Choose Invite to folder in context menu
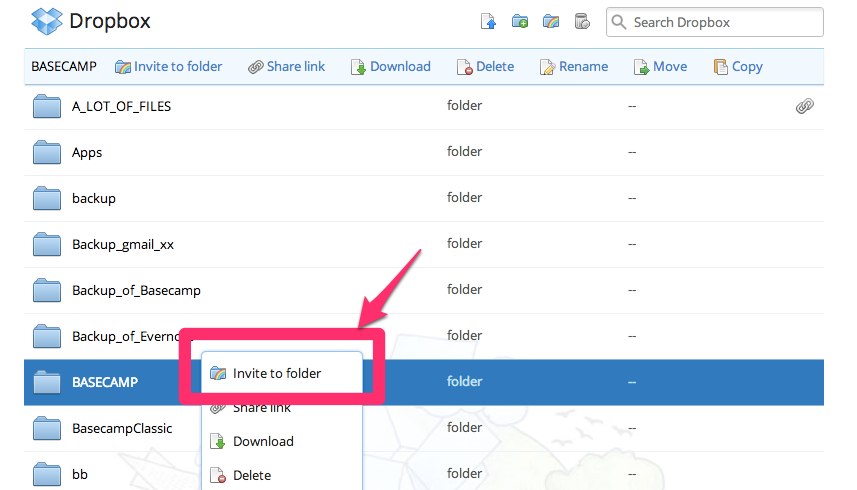857x490 pixels. click(x=281, y=374)
